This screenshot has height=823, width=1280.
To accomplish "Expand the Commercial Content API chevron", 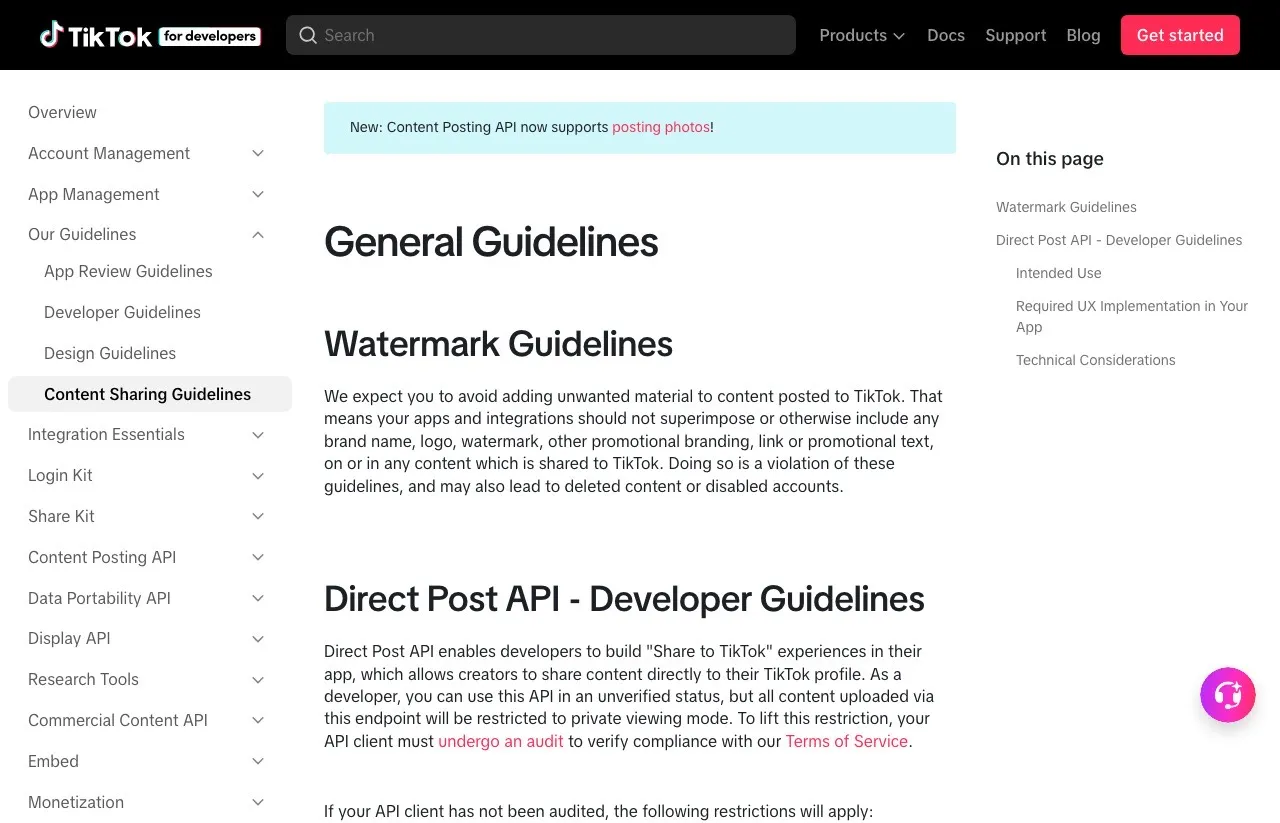I will (x=258, y=720).
